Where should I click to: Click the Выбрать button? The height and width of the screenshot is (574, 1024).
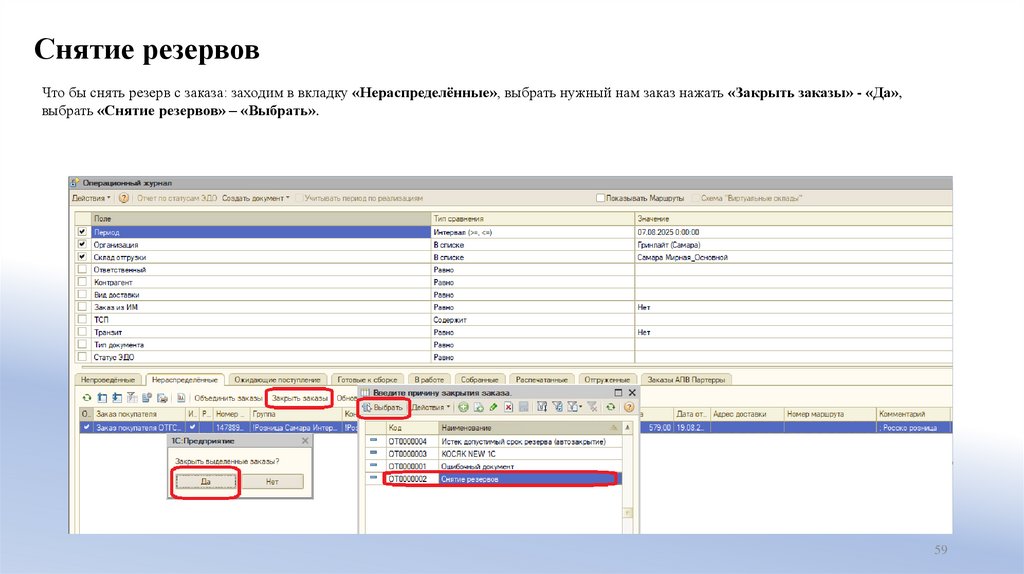(x=383, y=407)
